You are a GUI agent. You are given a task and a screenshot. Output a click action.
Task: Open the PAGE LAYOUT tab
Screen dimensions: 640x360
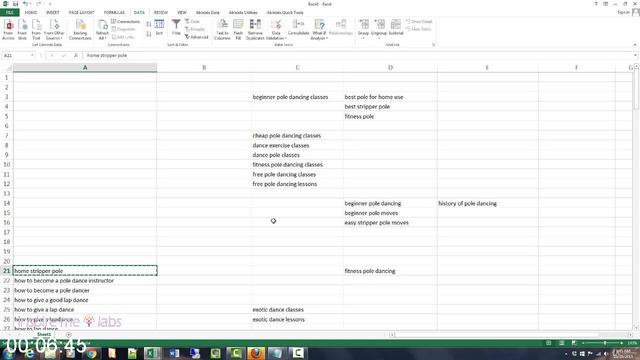point(82,13)
